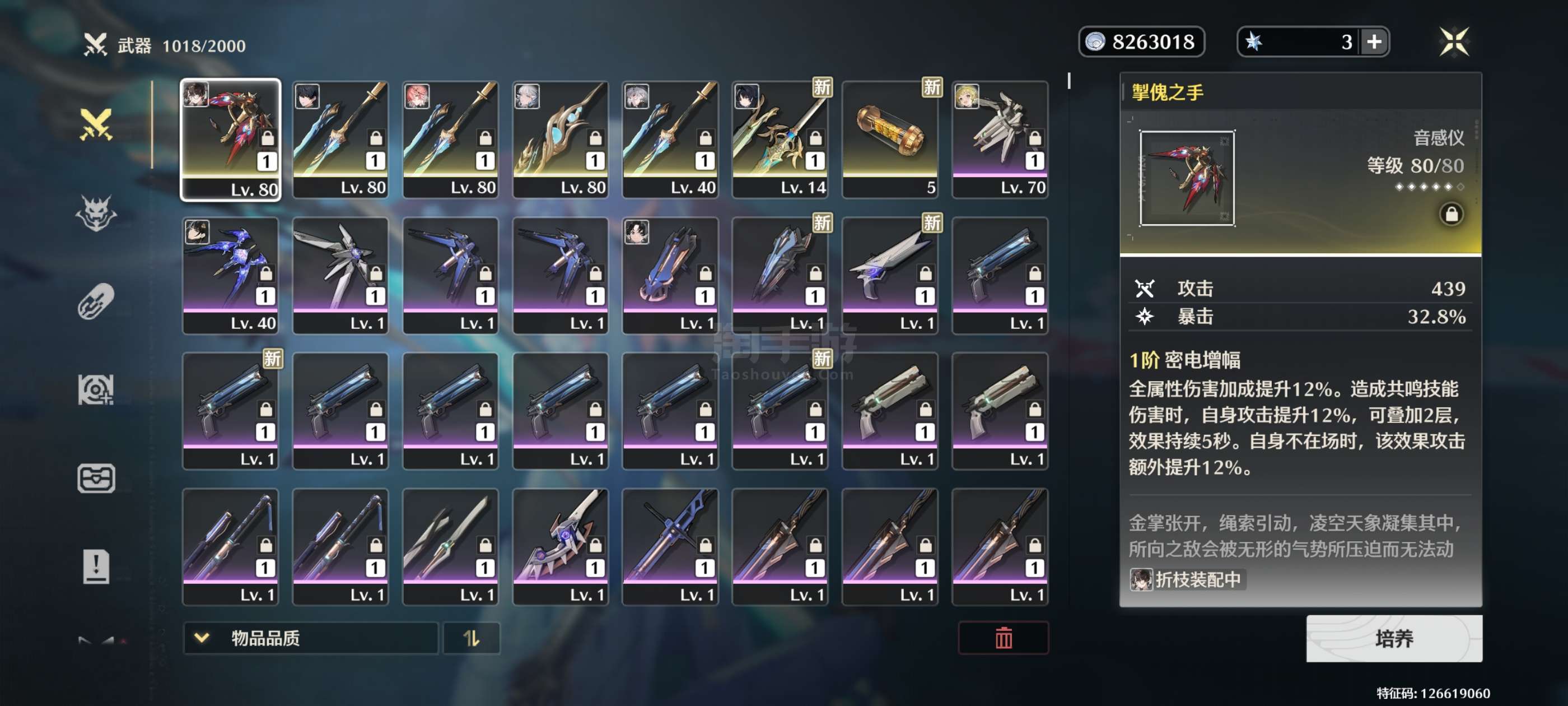The width and height of the screenshot is (1568, 706).
Task: Toggle lock on 掣傀之手 detail panel
Action: (1451, 214)
